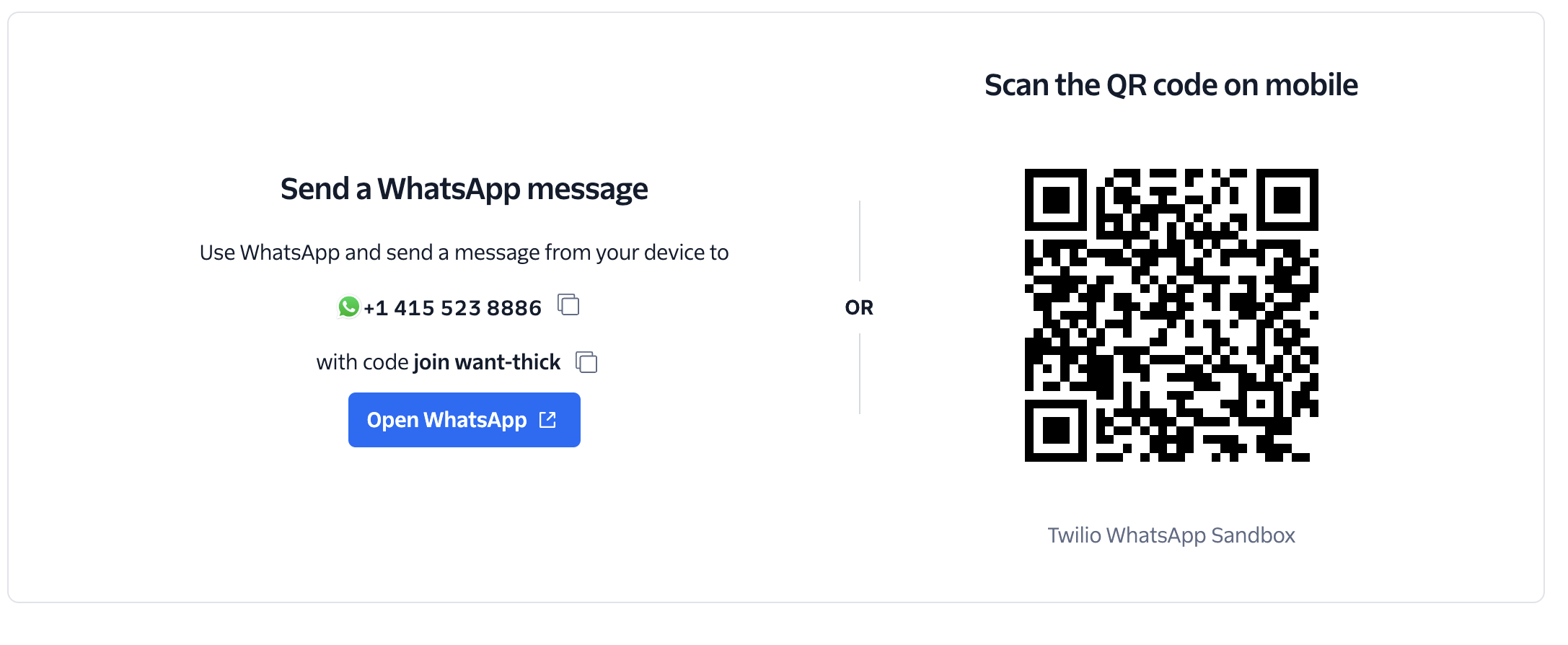Click the QR code's top-right finder square
Image resolution: width=1568 pixels, height=645 pixels.
tap(1287, 200)
